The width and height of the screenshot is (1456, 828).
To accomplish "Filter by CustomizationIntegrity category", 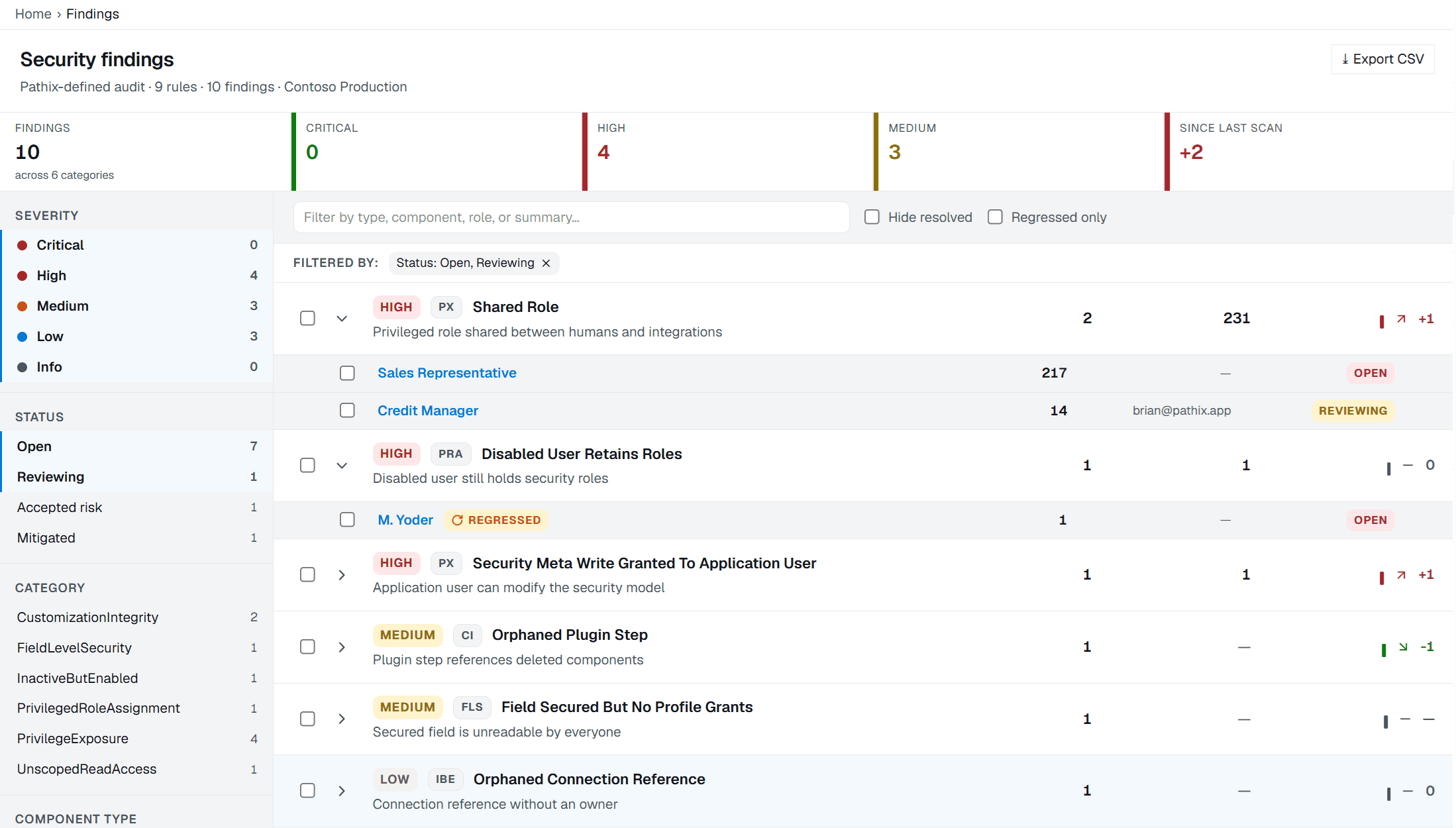I will 137,617.
